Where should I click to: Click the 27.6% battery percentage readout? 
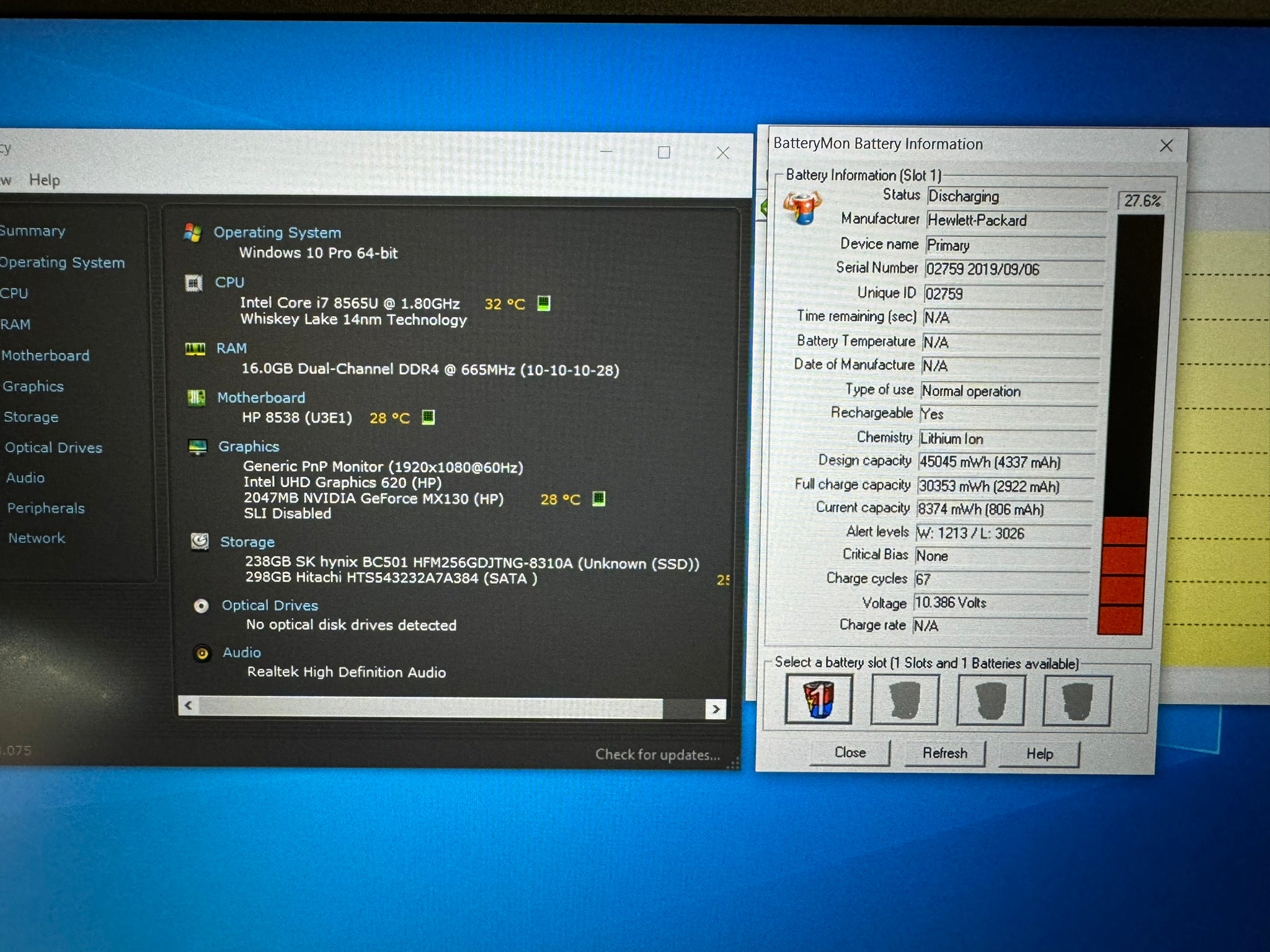tap(1142, 201)
